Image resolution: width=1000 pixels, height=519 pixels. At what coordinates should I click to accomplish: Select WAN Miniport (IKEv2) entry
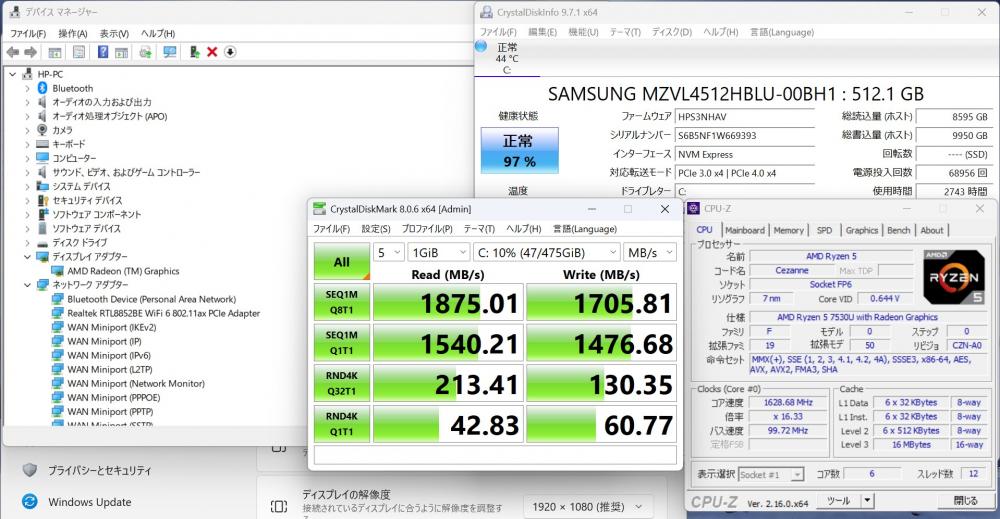point(112,327)
